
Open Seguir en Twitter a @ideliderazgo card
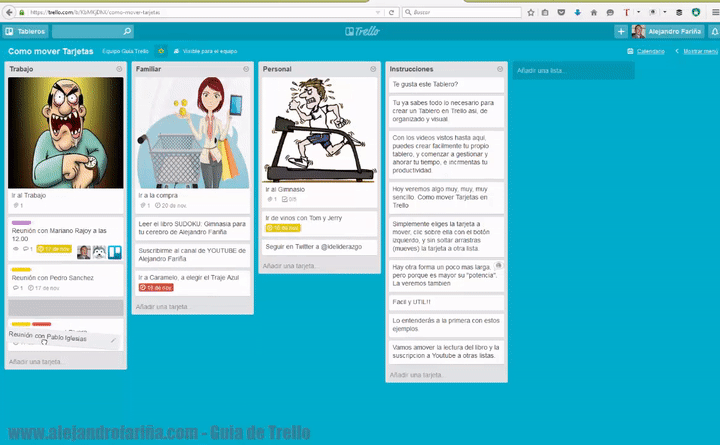[x=320, y=247]
